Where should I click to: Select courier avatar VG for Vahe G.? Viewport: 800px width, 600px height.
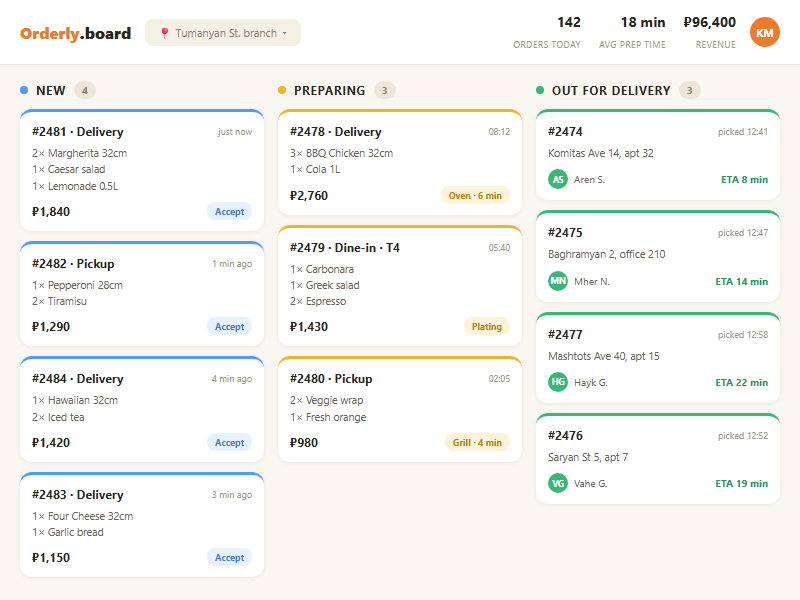[x=558, y=483]
